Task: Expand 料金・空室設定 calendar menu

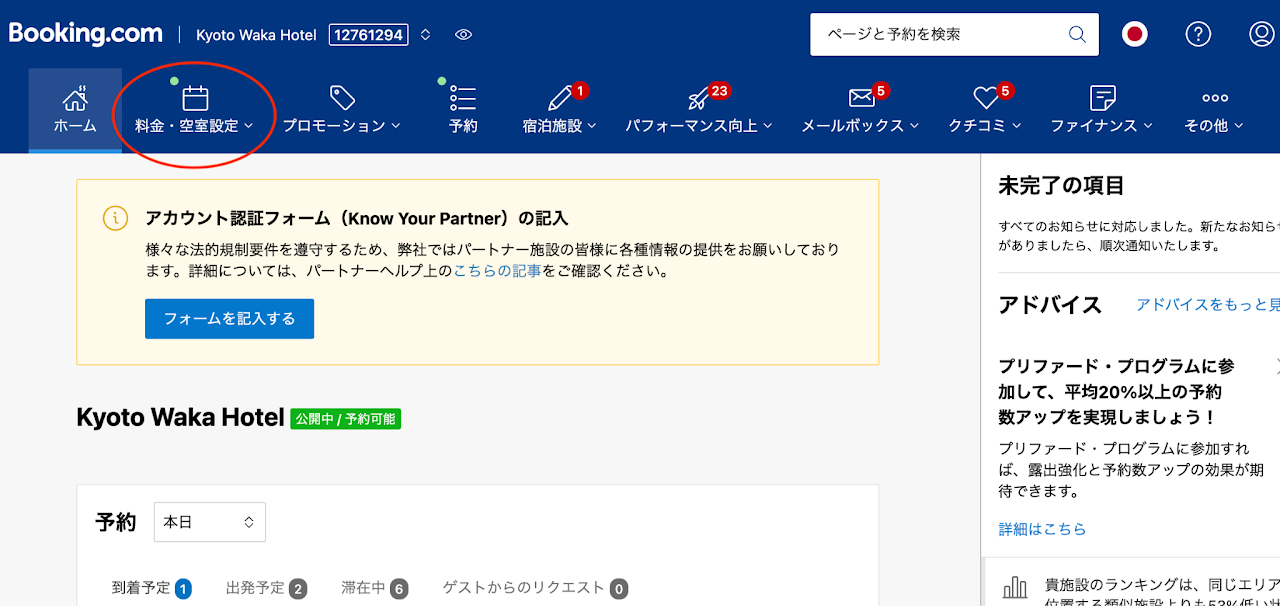Action: coord(195,110)
